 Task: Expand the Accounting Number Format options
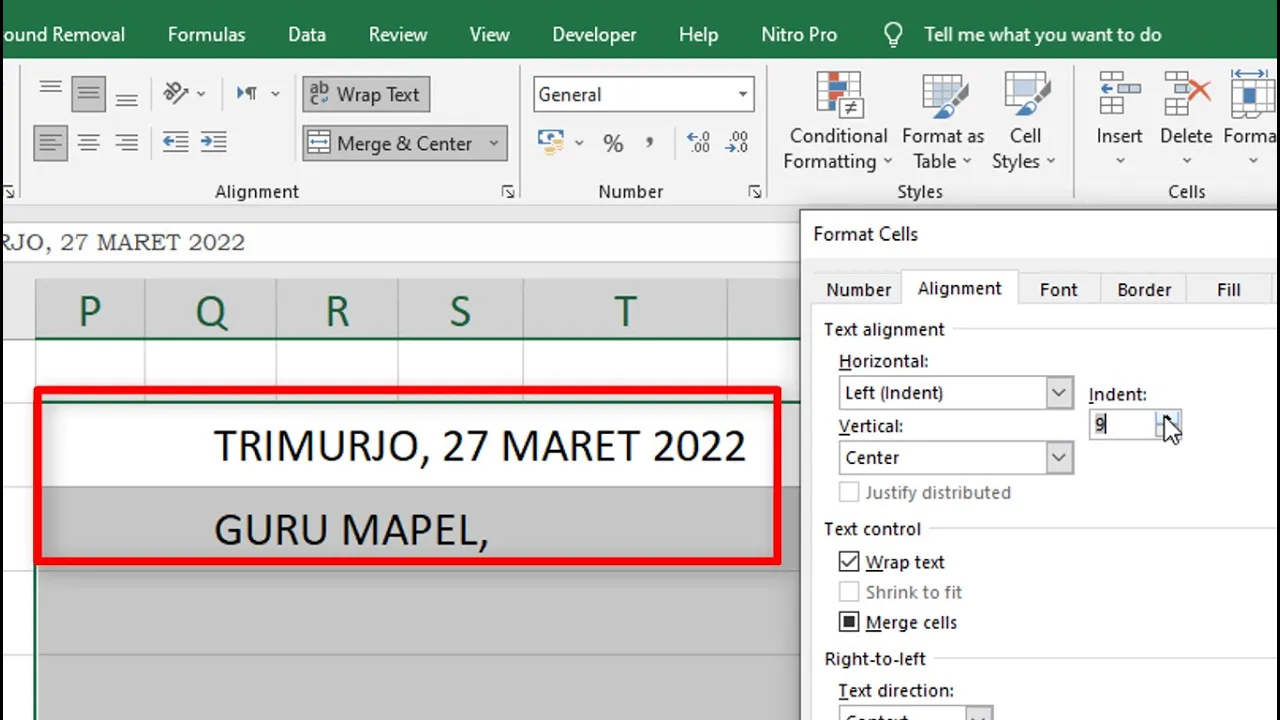pyautogui.click(x=579, y=144)
